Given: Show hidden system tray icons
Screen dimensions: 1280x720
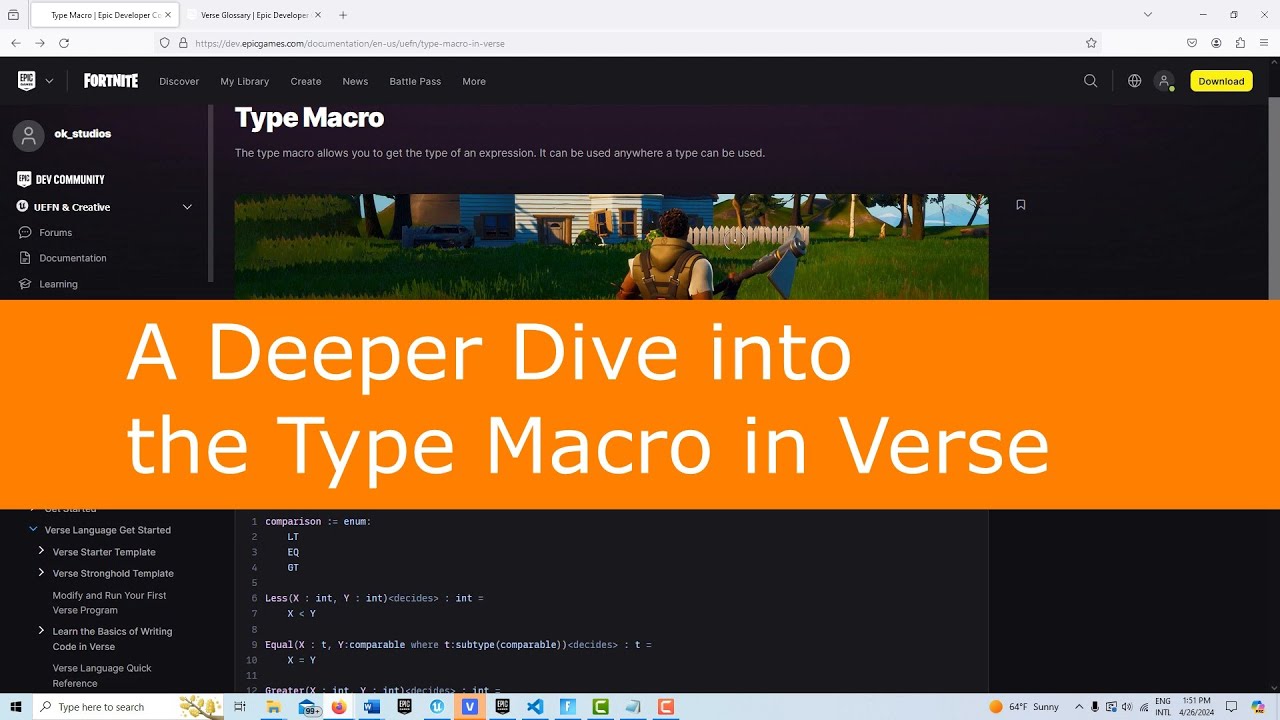Looking at the screenshot, I should tap(1079, 707).
